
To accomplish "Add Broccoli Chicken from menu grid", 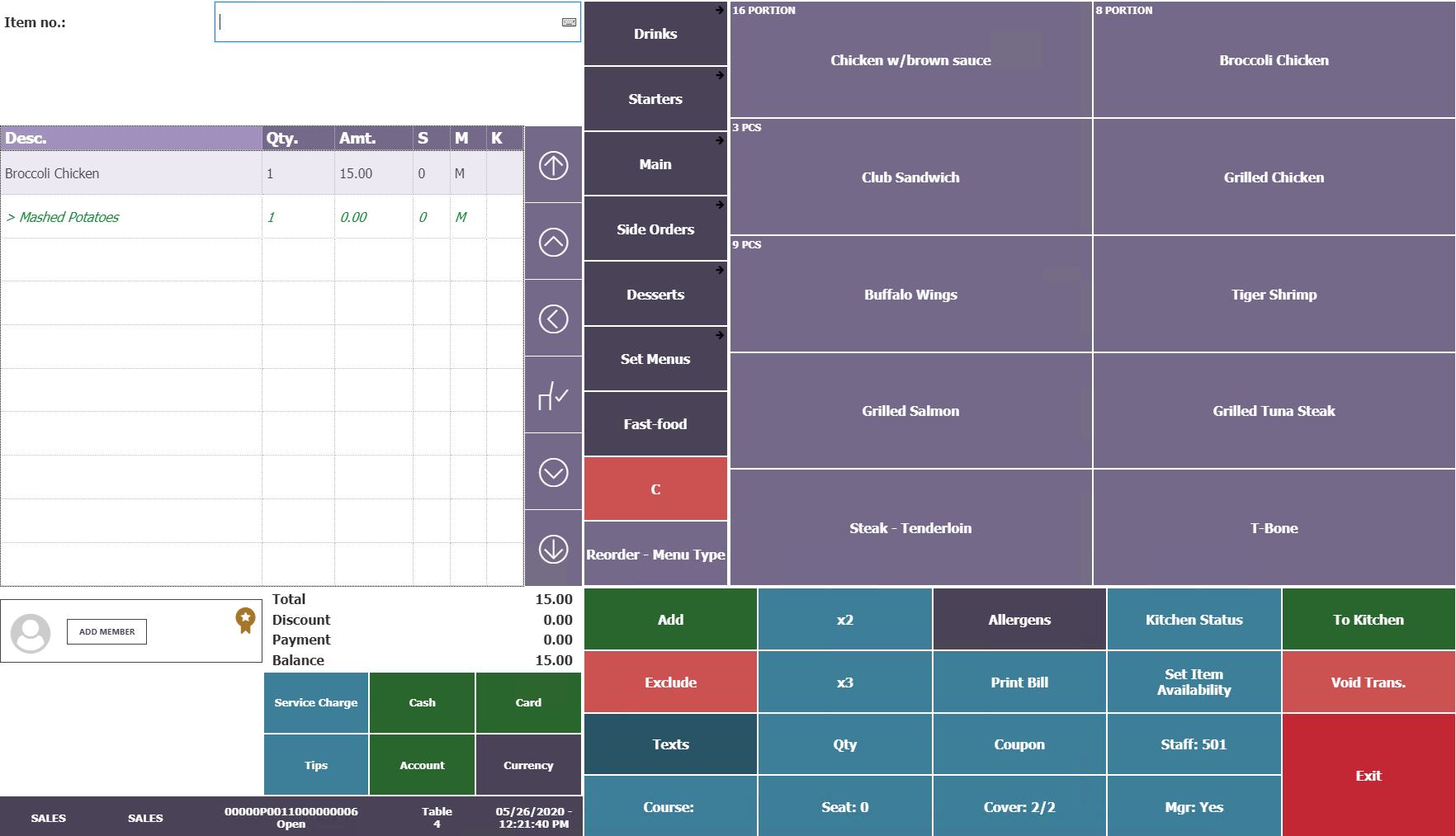I will (1274, 60).
